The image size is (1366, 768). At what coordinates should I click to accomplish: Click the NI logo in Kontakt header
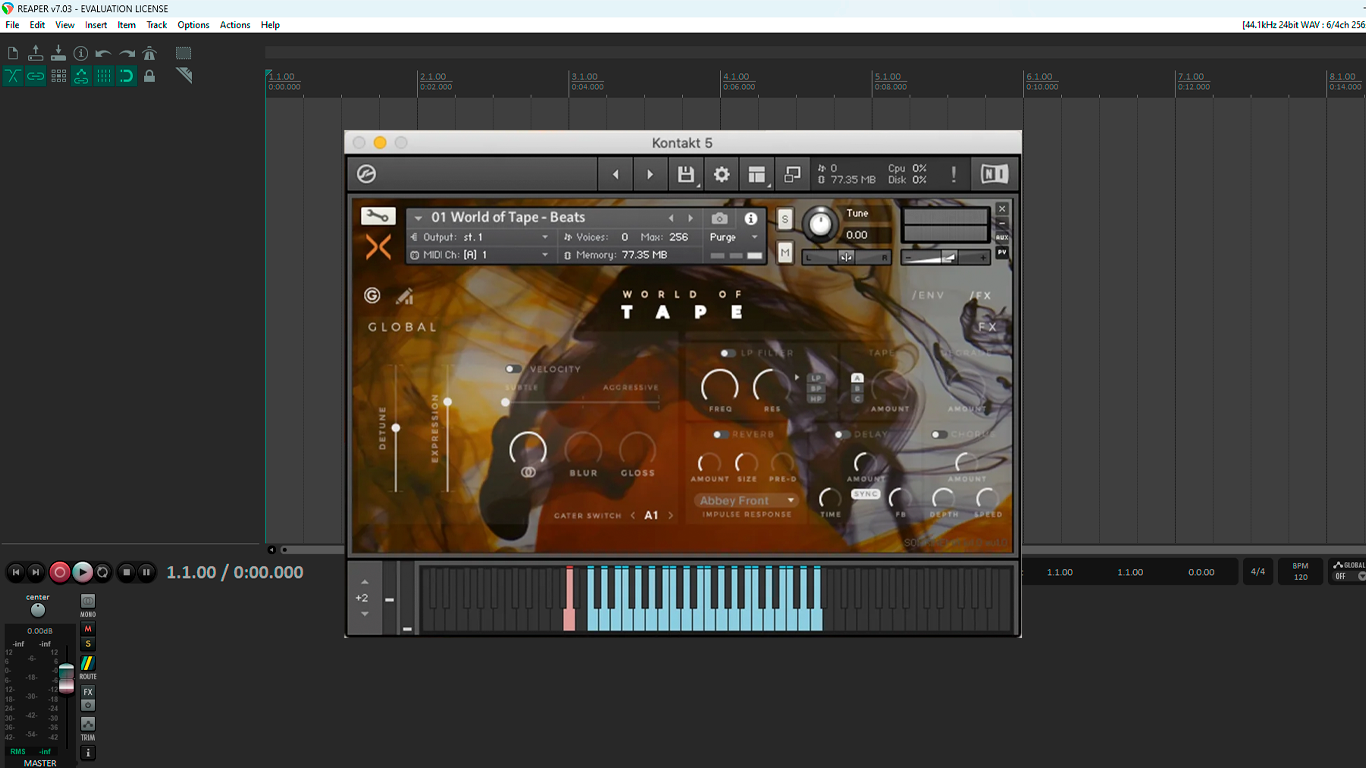994,174
